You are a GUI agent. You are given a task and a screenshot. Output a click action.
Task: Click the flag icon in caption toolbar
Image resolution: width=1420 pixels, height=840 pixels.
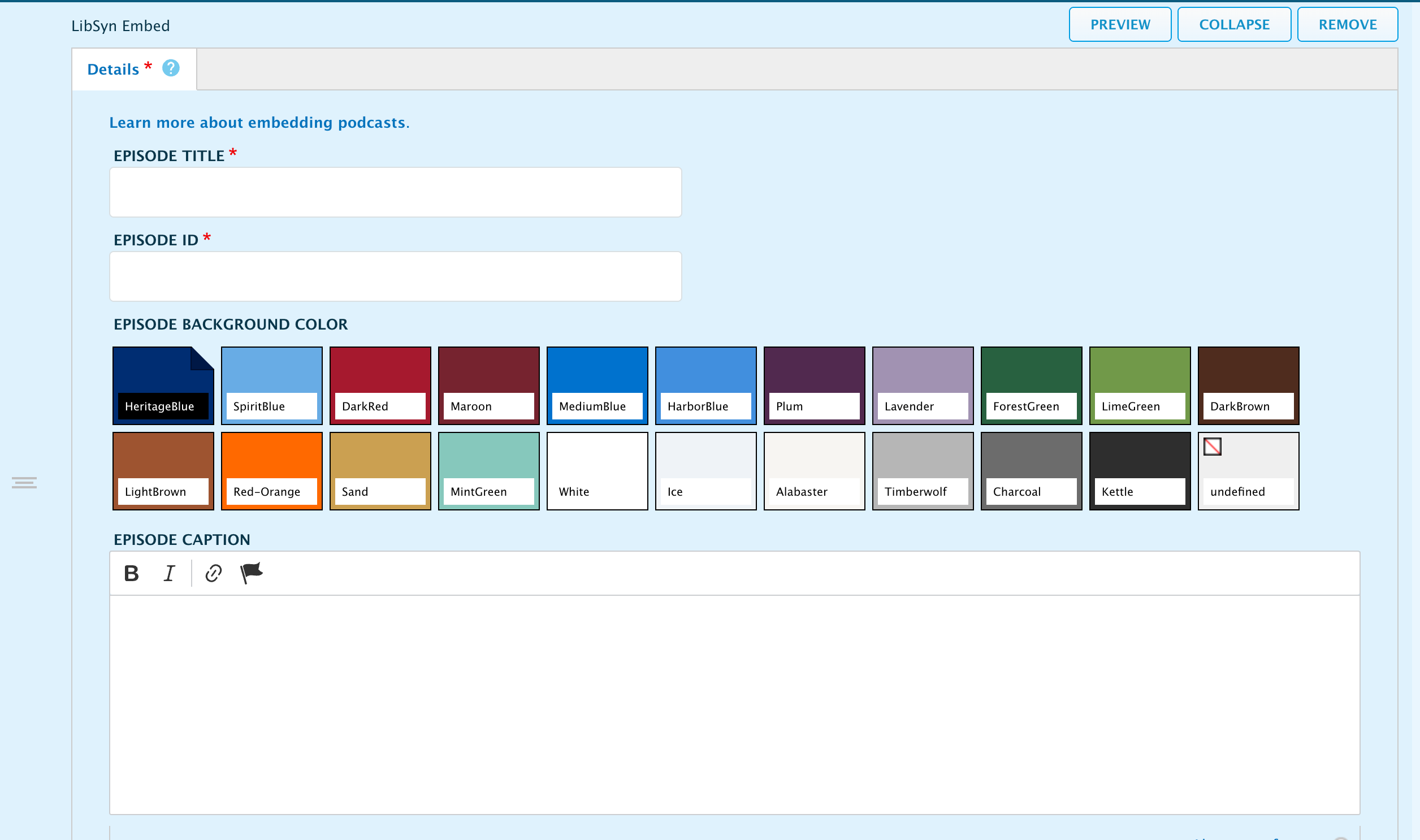[252, 573]
